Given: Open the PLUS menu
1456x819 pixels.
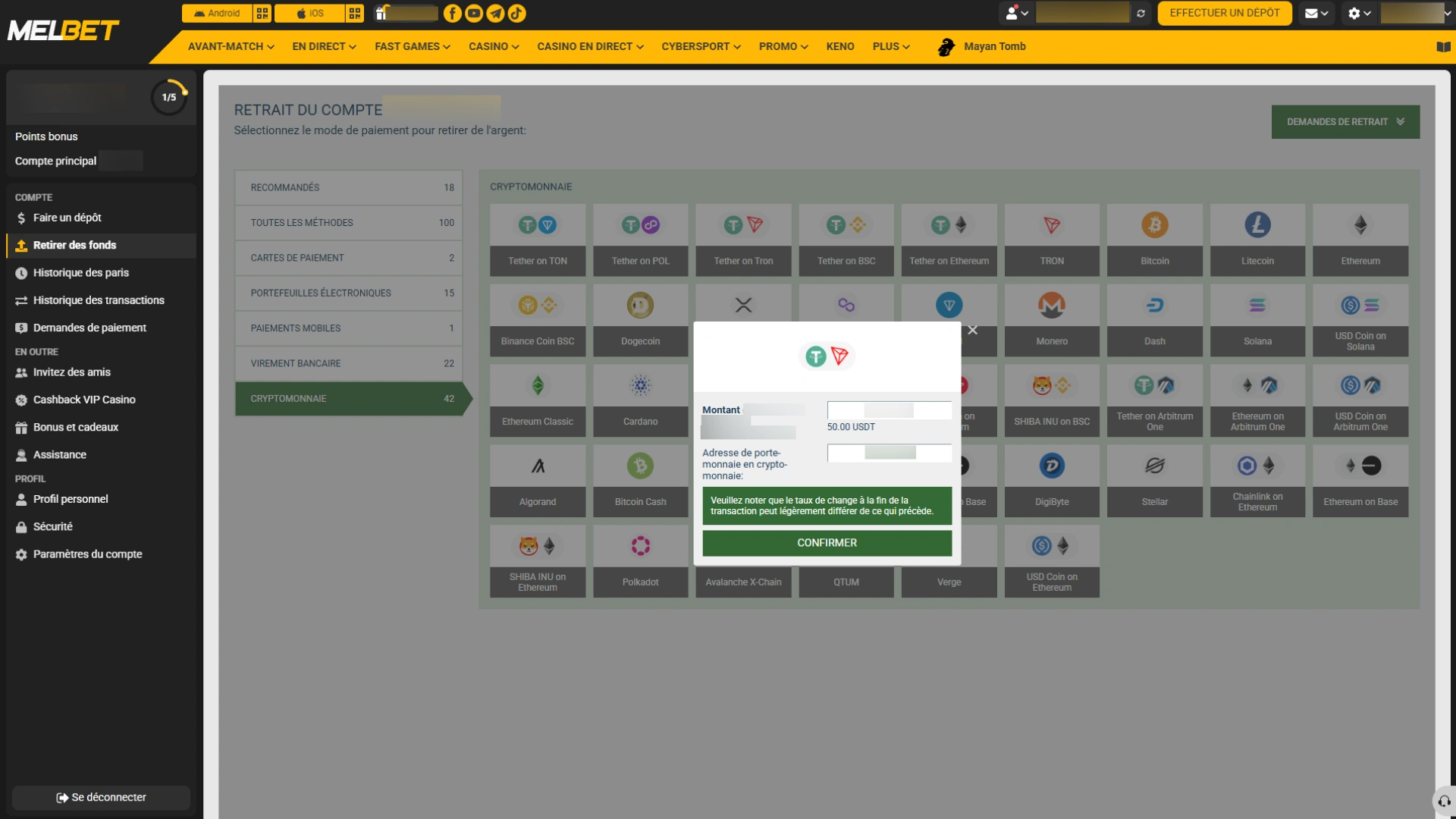Looking at the screenshot, I should [891, 46].
